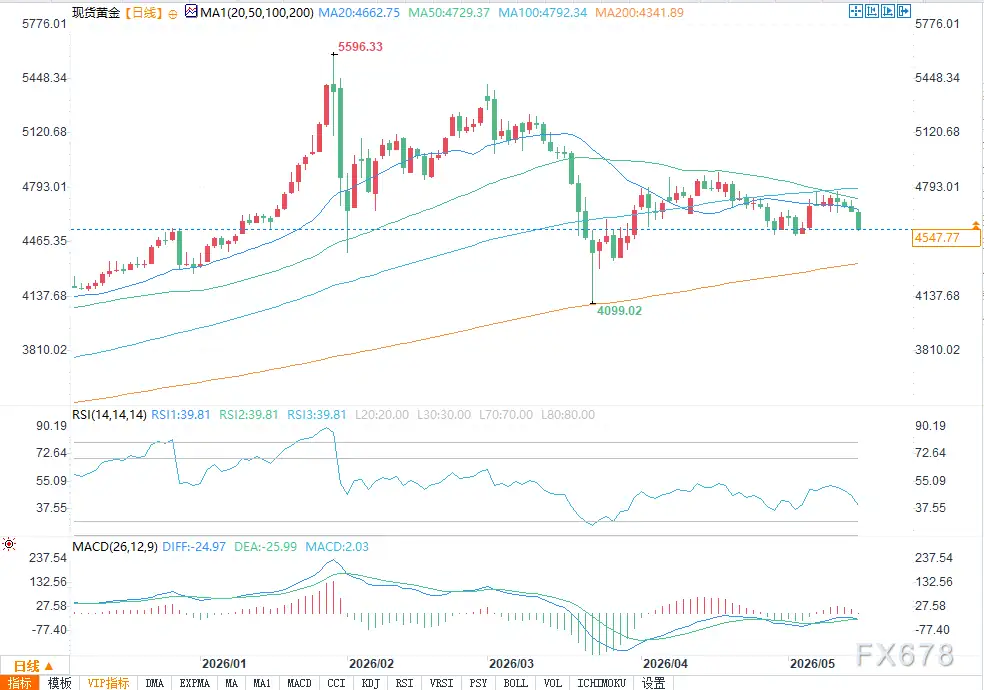Switch to the MACD indicator tab
The height and width of the screenshot is (690, 984).
[x=299, y=682]
